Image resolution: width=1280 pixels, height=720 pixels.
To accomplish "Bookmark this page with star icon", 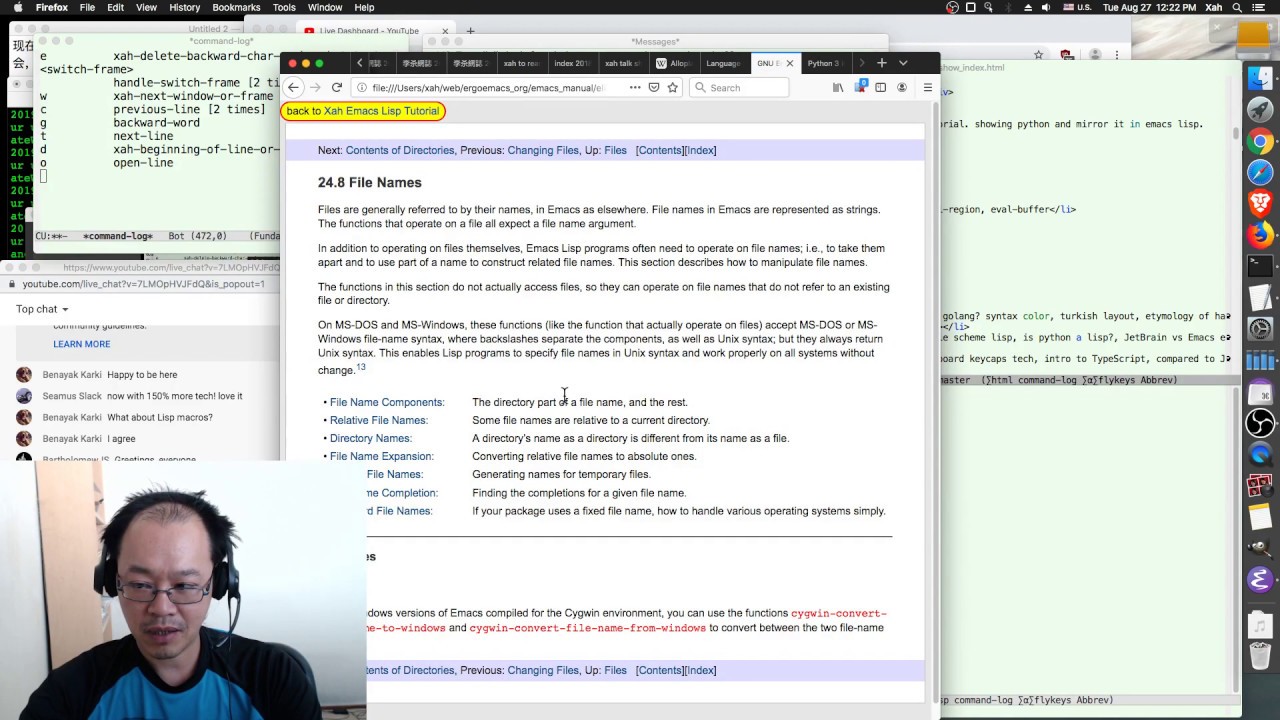I will coord(673,87).
